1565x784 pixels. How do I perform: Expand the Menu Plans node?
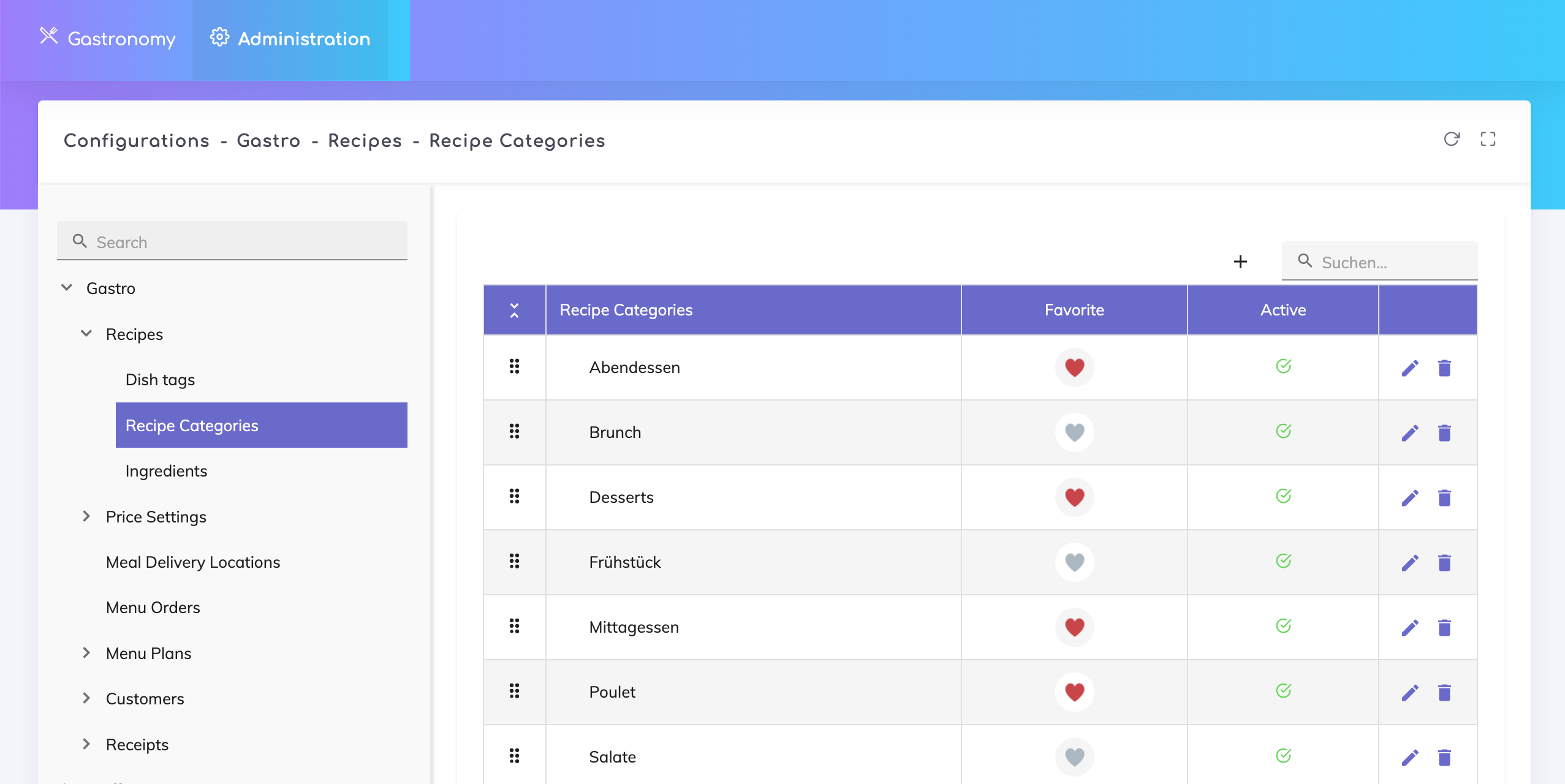point(86,653)
